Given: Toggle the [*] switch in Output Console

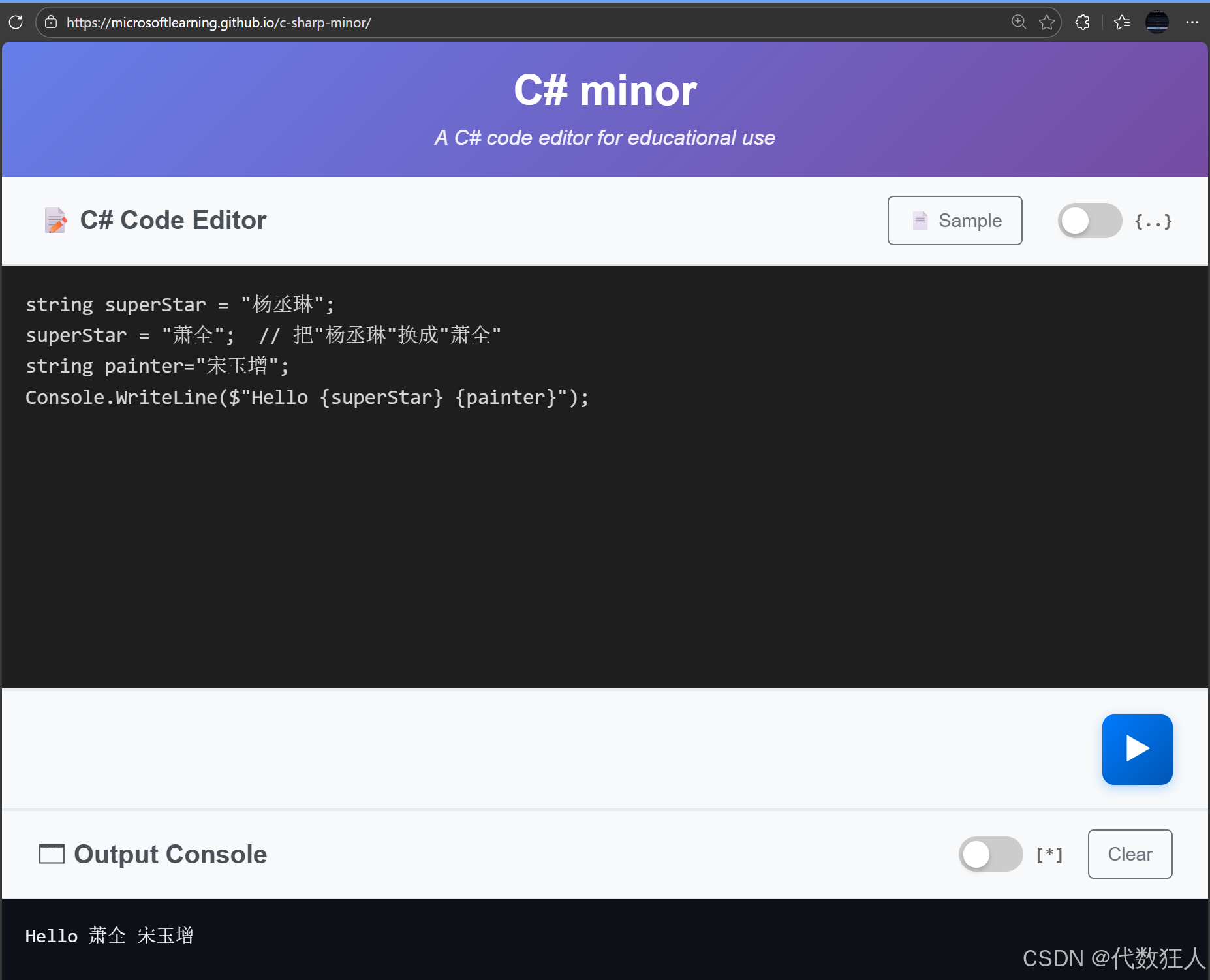Looking at the screenshot, I should click(x=991, y=854).
